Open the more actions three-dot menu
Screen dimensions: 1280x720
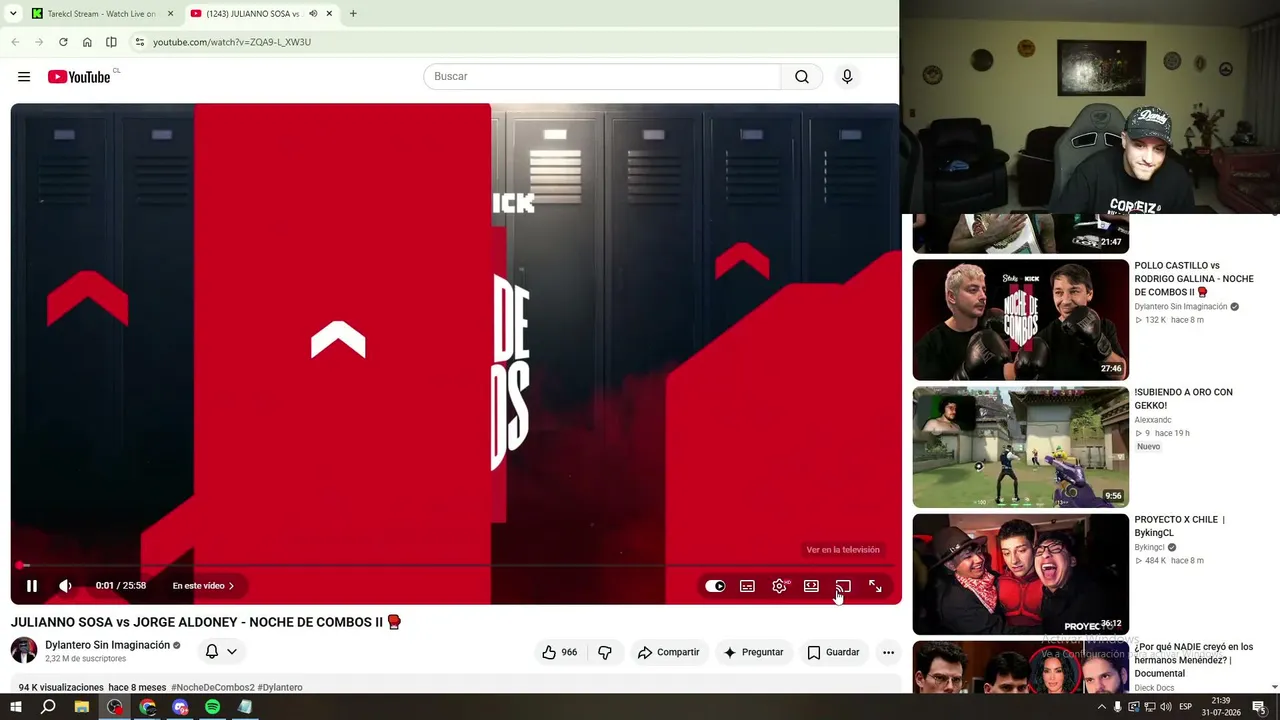pos(888,652)
